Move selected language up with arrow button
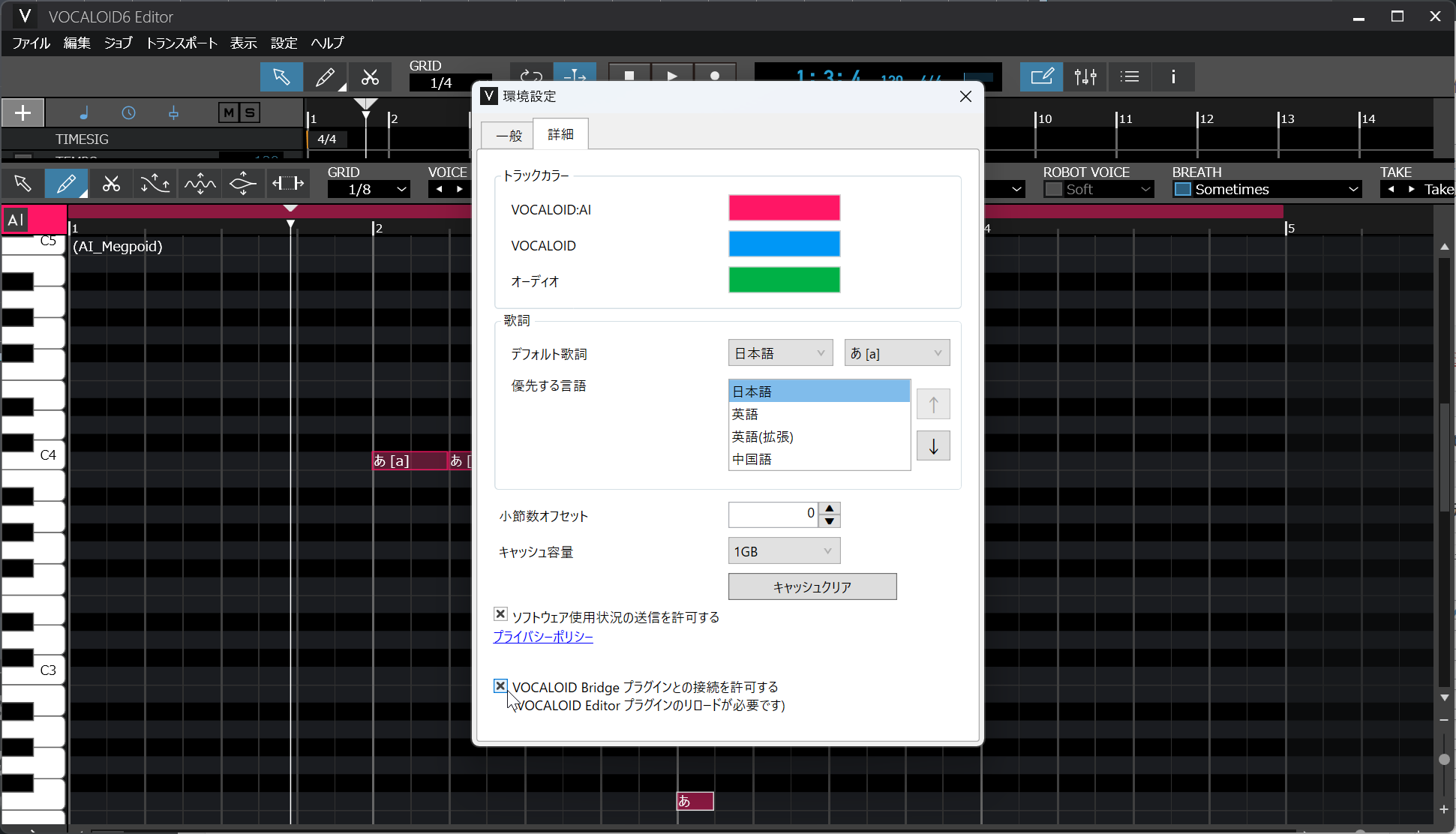Screen dimensions: 1456x834 [933, 404]
